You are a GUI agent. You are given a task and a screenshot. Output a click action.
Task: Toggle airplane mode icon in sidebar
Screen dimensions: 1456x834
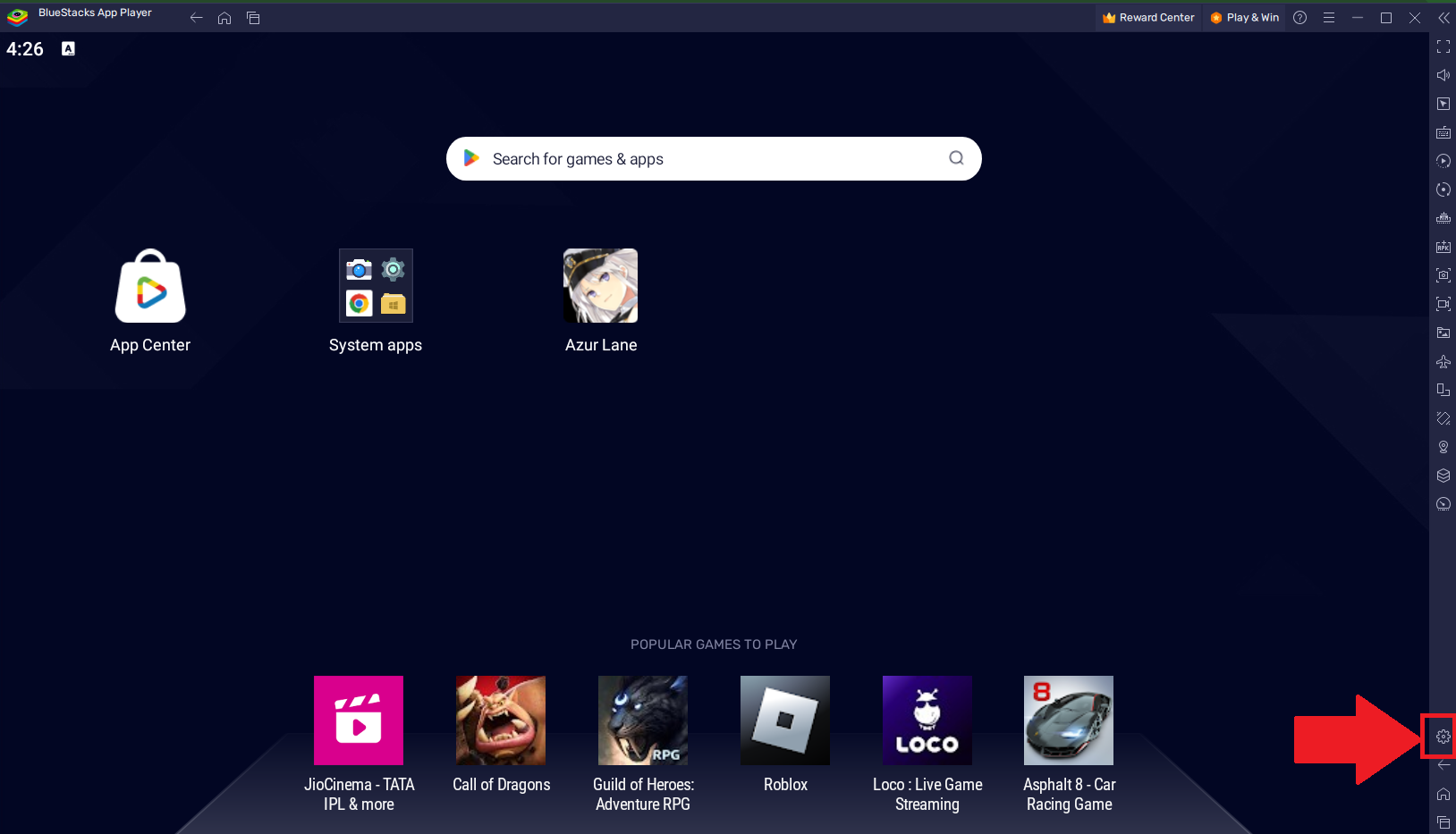[x=1443, y=361]
